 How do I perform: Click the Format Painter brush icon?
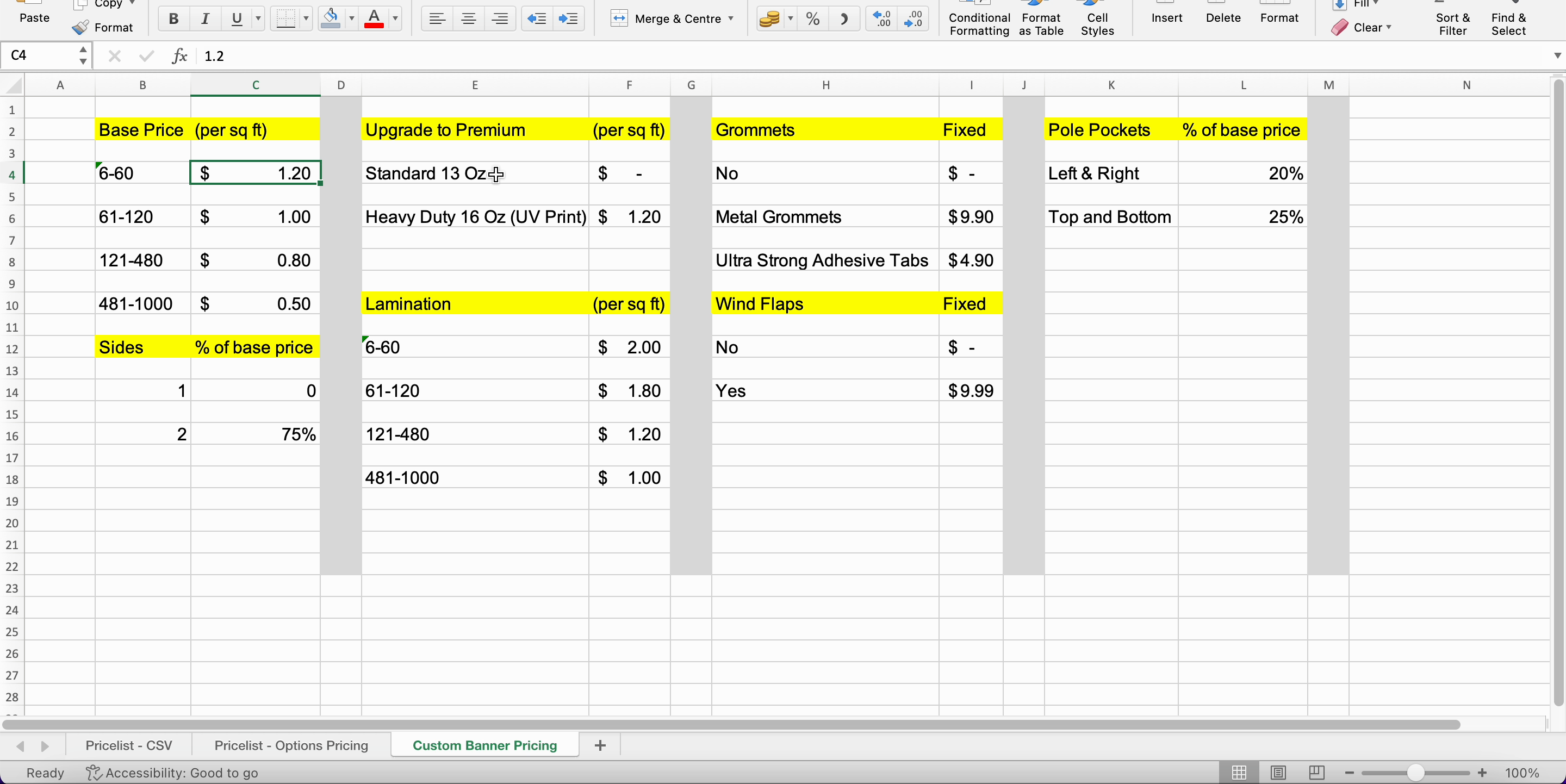[x=81, y=27]
